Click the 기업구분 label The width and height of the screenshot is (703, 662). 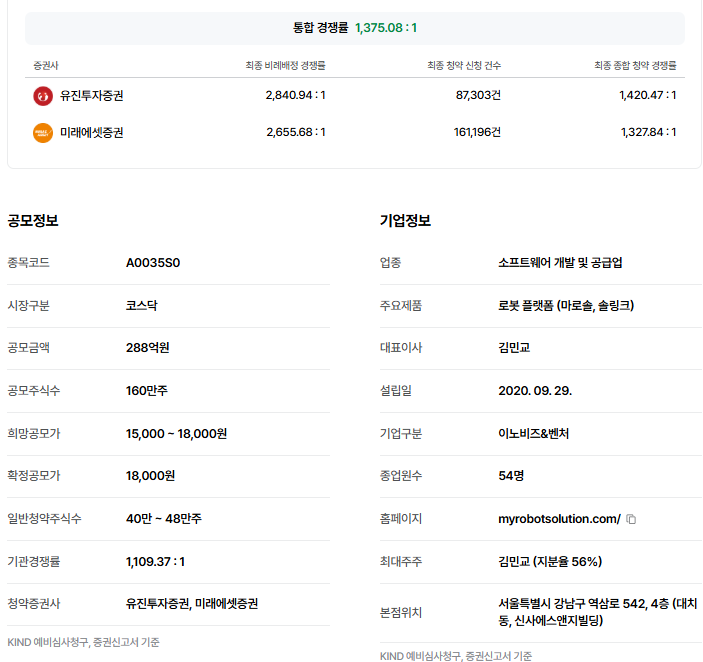click(x=401, y=434)
